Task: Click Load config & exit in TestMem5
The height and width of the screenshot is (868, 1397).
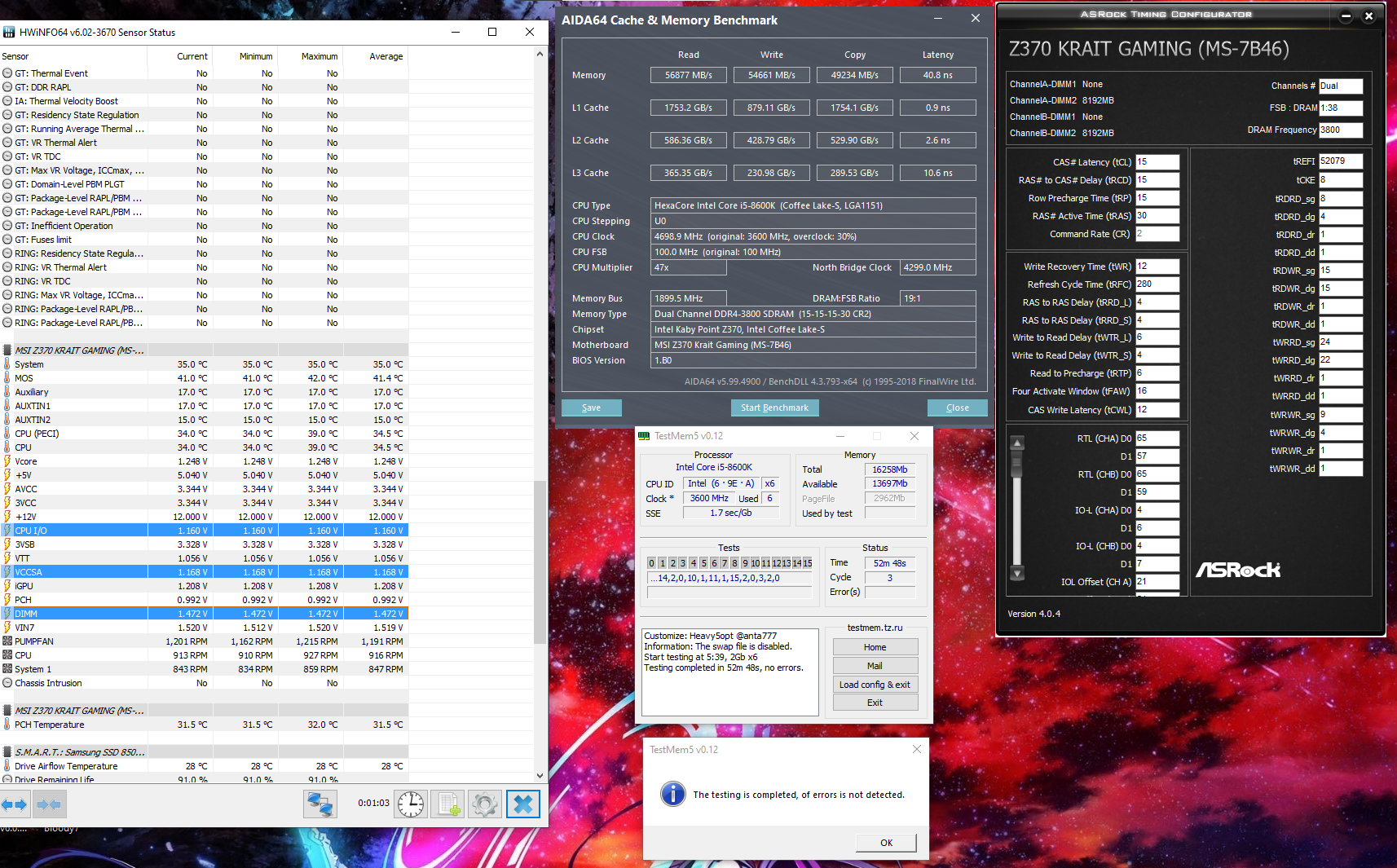Action: (875, 685)
